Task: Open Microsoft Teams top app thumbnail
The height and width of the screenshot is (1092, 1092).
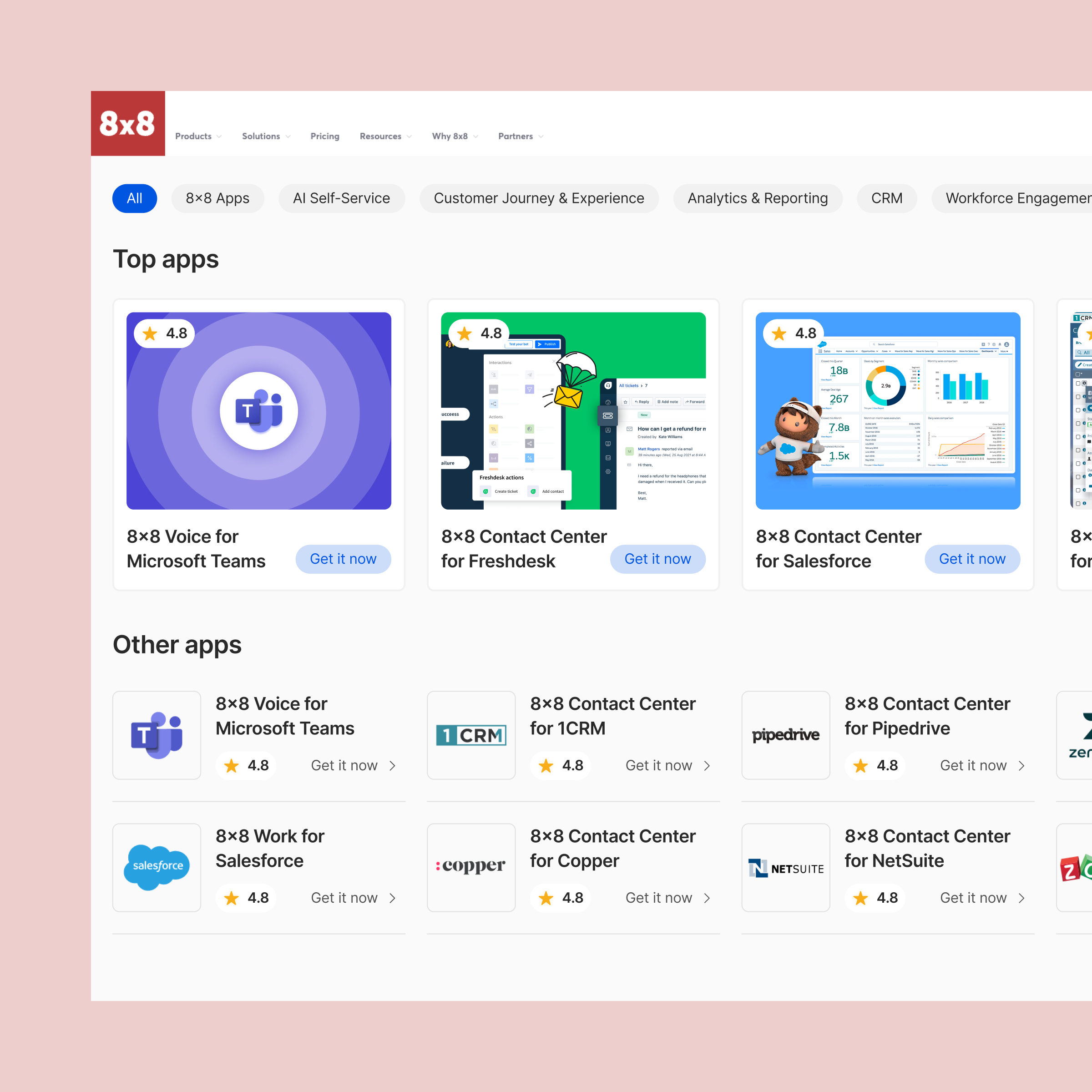Action: pyautogui.click(x=259, y=411)
